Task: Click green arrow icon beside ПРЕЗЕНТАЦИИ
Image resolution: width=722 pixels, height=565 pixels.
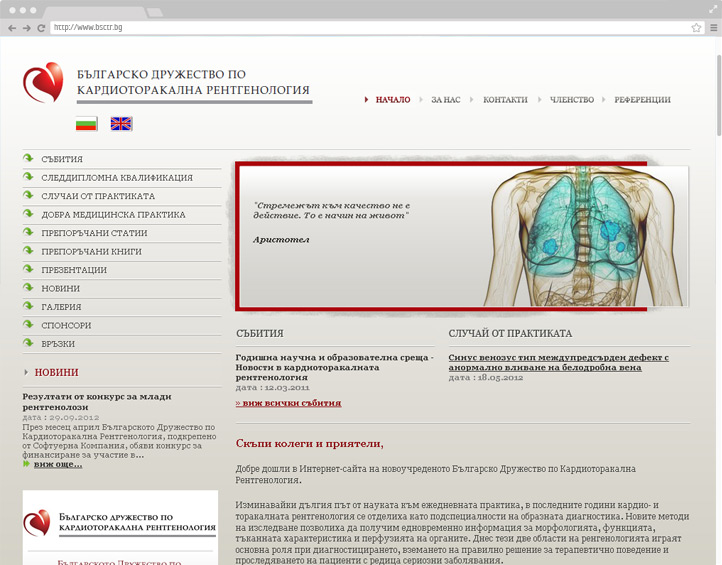Action: click(28, 268)
